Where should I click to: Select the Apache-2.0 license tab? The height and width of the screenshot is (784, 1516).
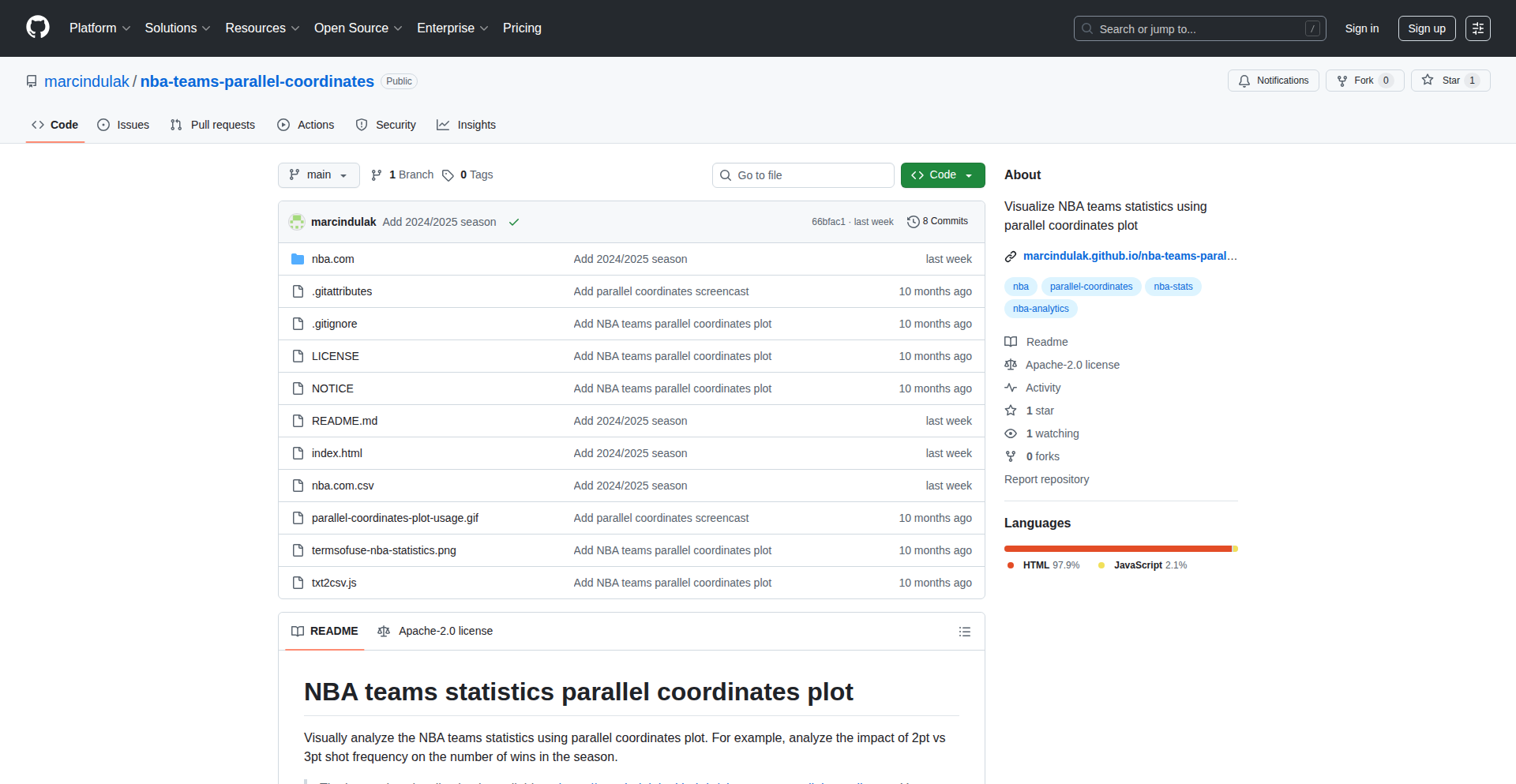coord(436,632)
